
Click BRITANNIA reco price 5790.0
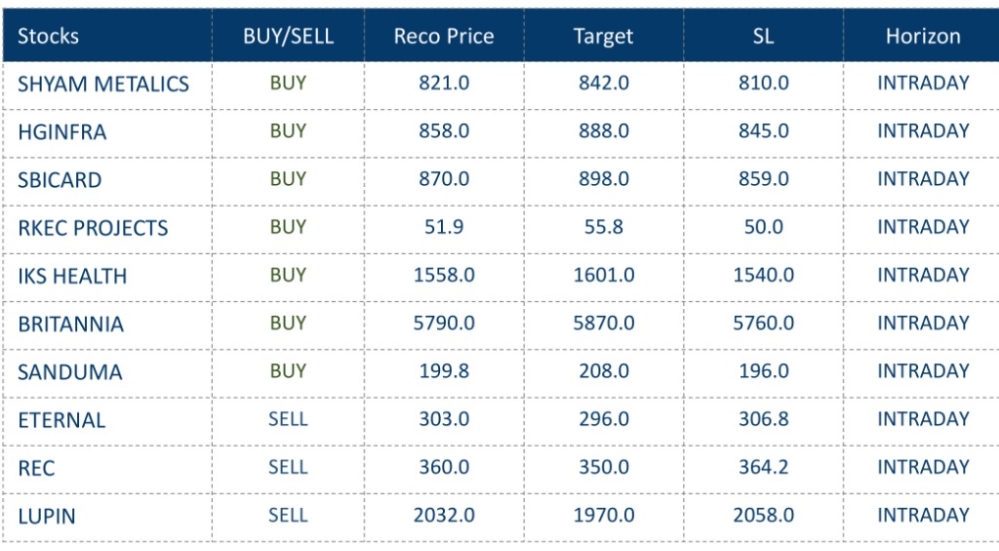tap(444, 323)
